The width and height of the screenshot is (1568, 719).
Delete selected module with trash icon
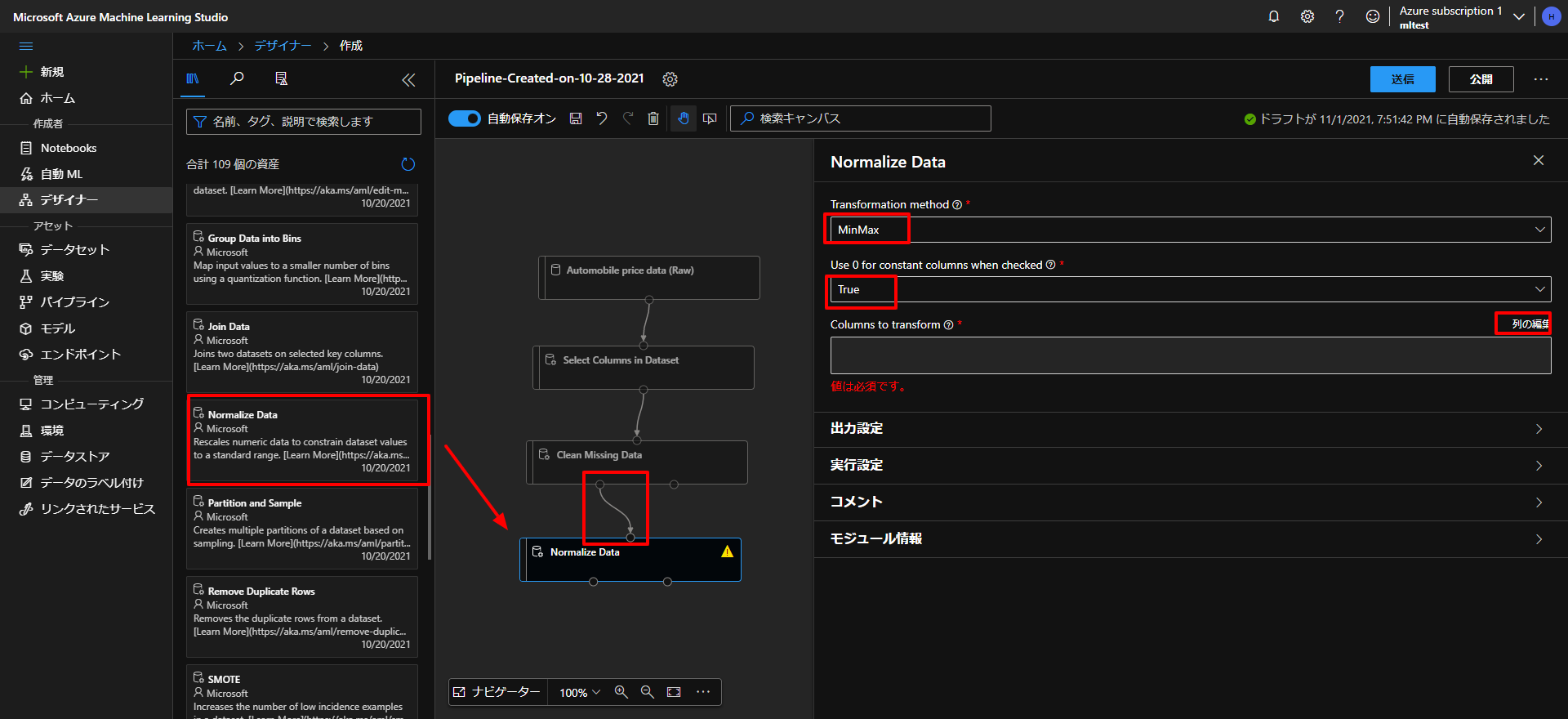click(653, 118)
